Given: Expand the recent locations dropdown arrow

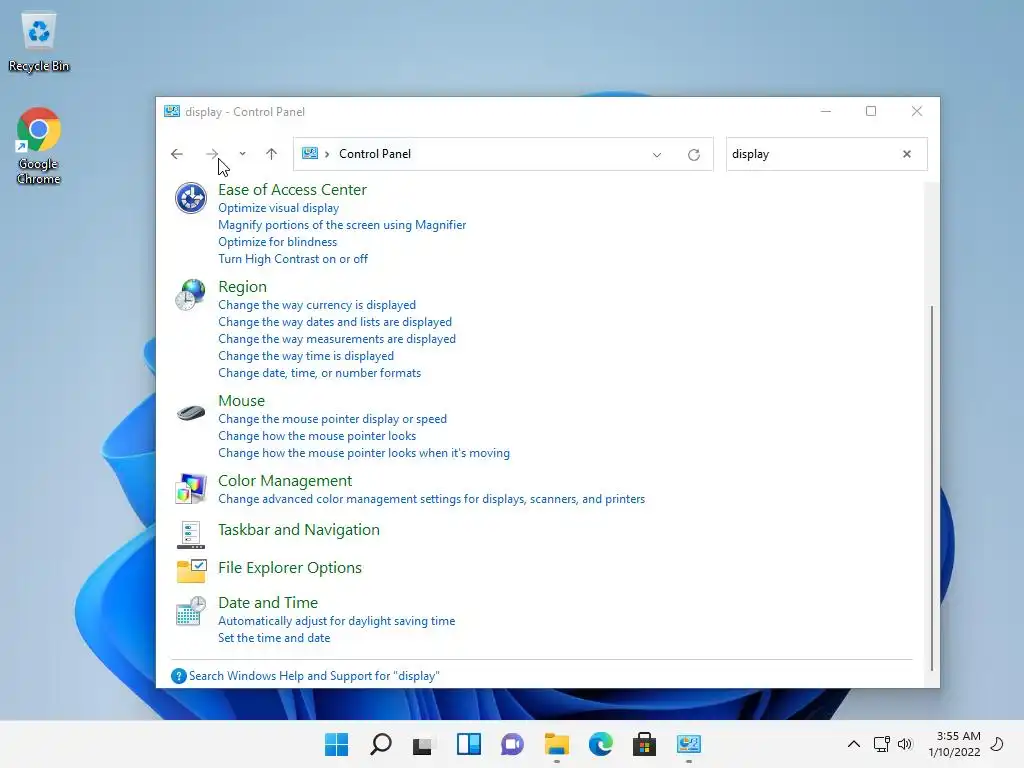Looking at the screenshot, I should pyautogui.click(x=242, y=154).
